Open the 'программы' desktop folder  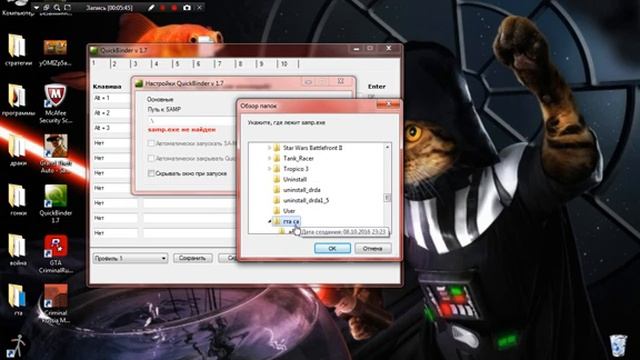(18, 100)
